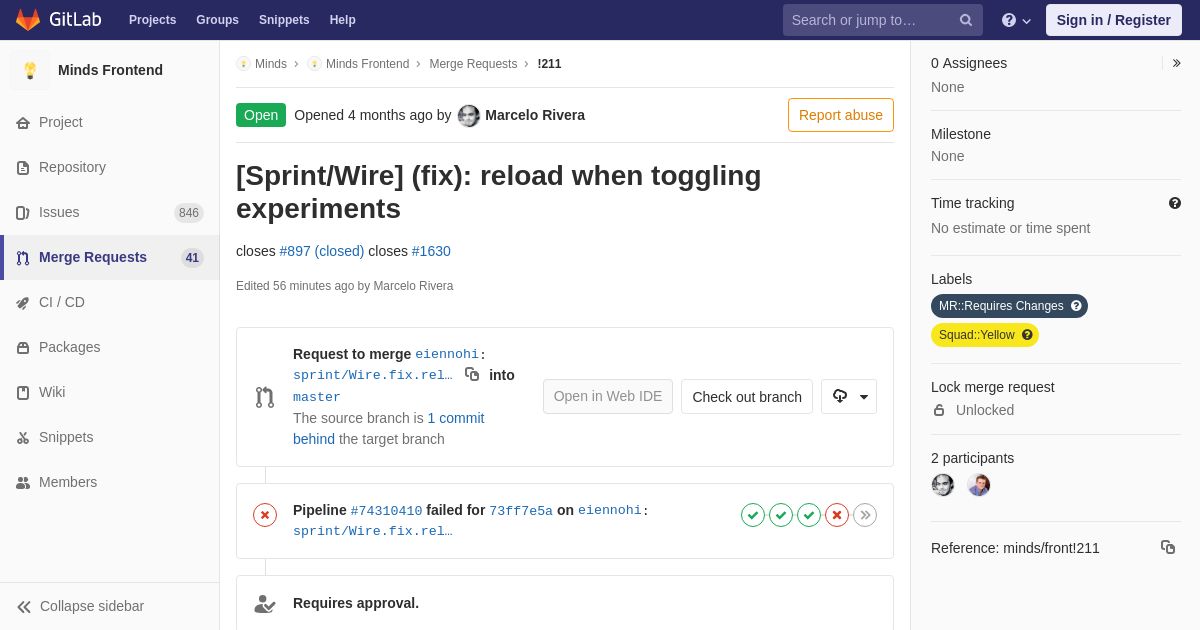Click the Time tracking help icon
The height and width of the screenshot is (630, 1200).
(1175, 203)
